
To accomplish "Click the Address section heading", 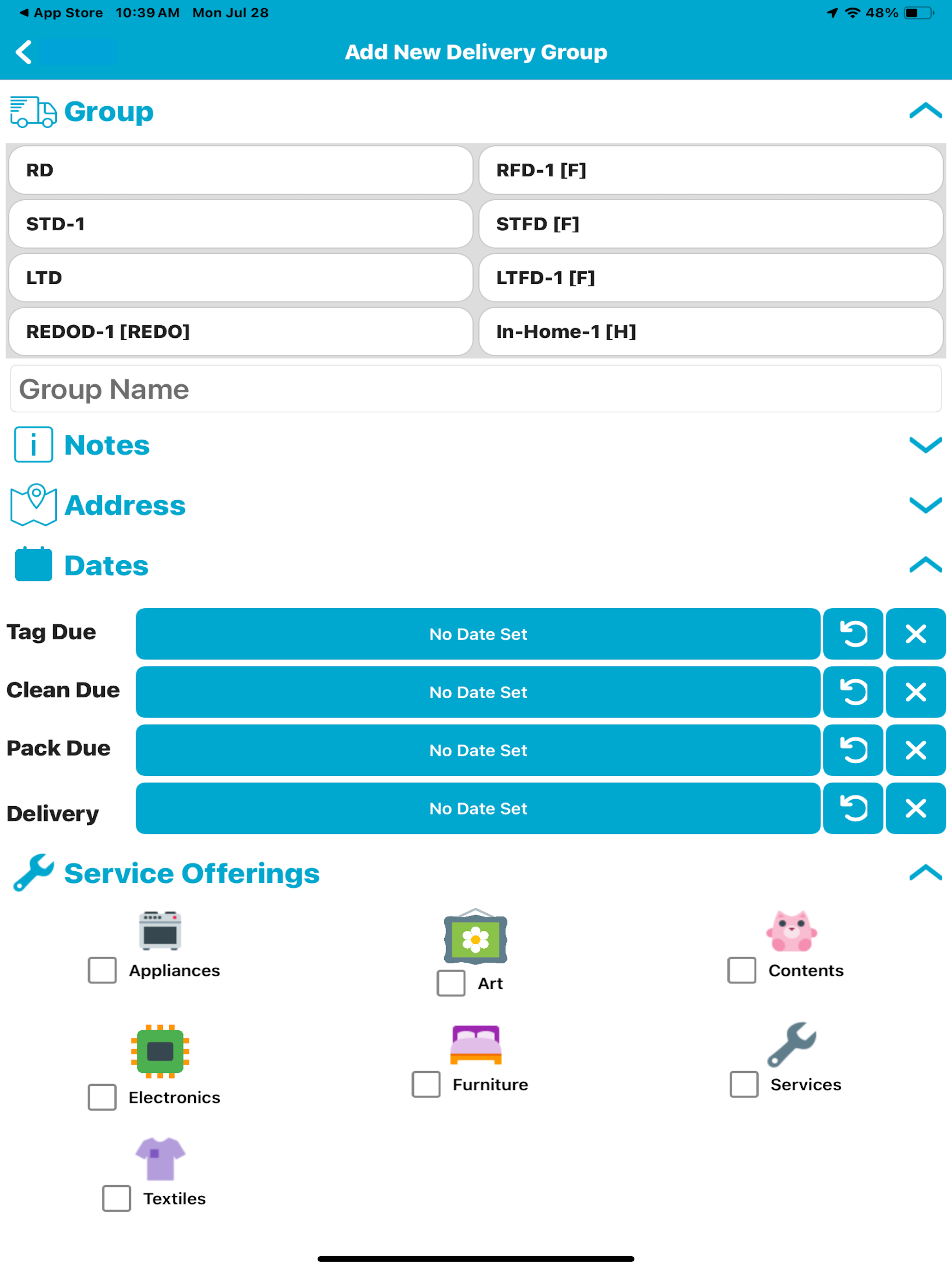I will click(125, 505).
